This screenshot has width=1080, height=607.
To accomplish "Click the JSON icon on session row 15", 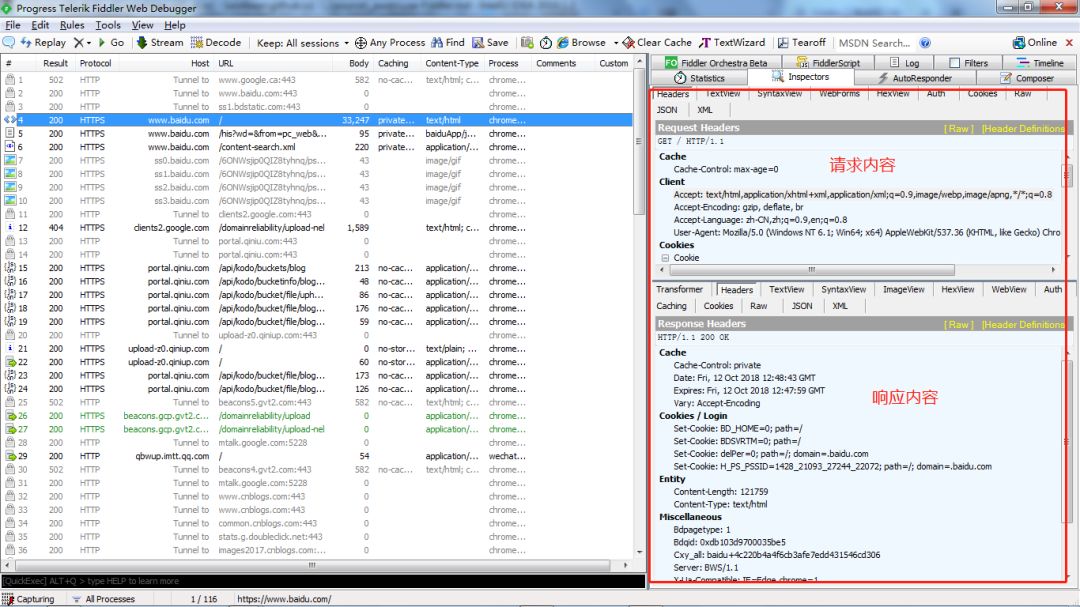I will tap(10, 268).
